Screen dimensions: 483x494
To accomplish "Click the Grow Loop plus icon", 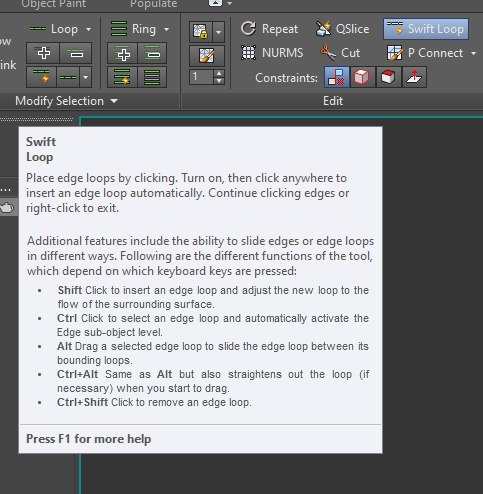I will pyautogui.click(x=43, y=53).
